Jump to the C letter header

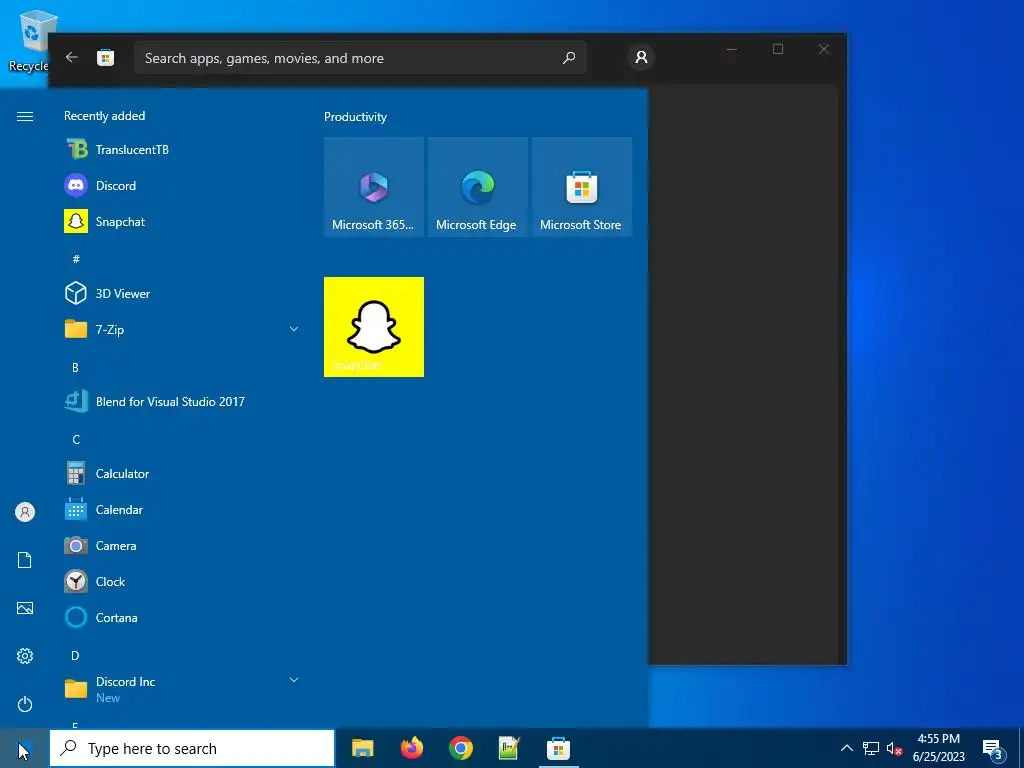(x=76, y=440)
